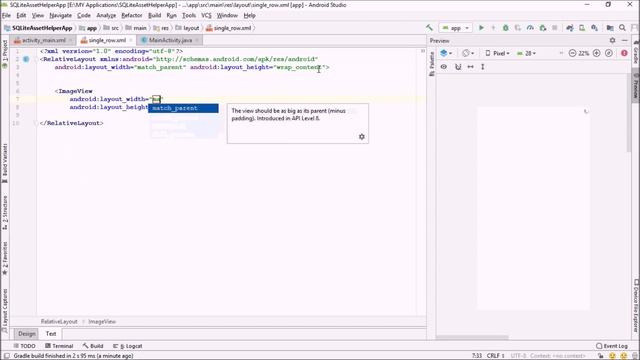Click the vertical bar icon in Preview toolbar

[x=482, y=67]
